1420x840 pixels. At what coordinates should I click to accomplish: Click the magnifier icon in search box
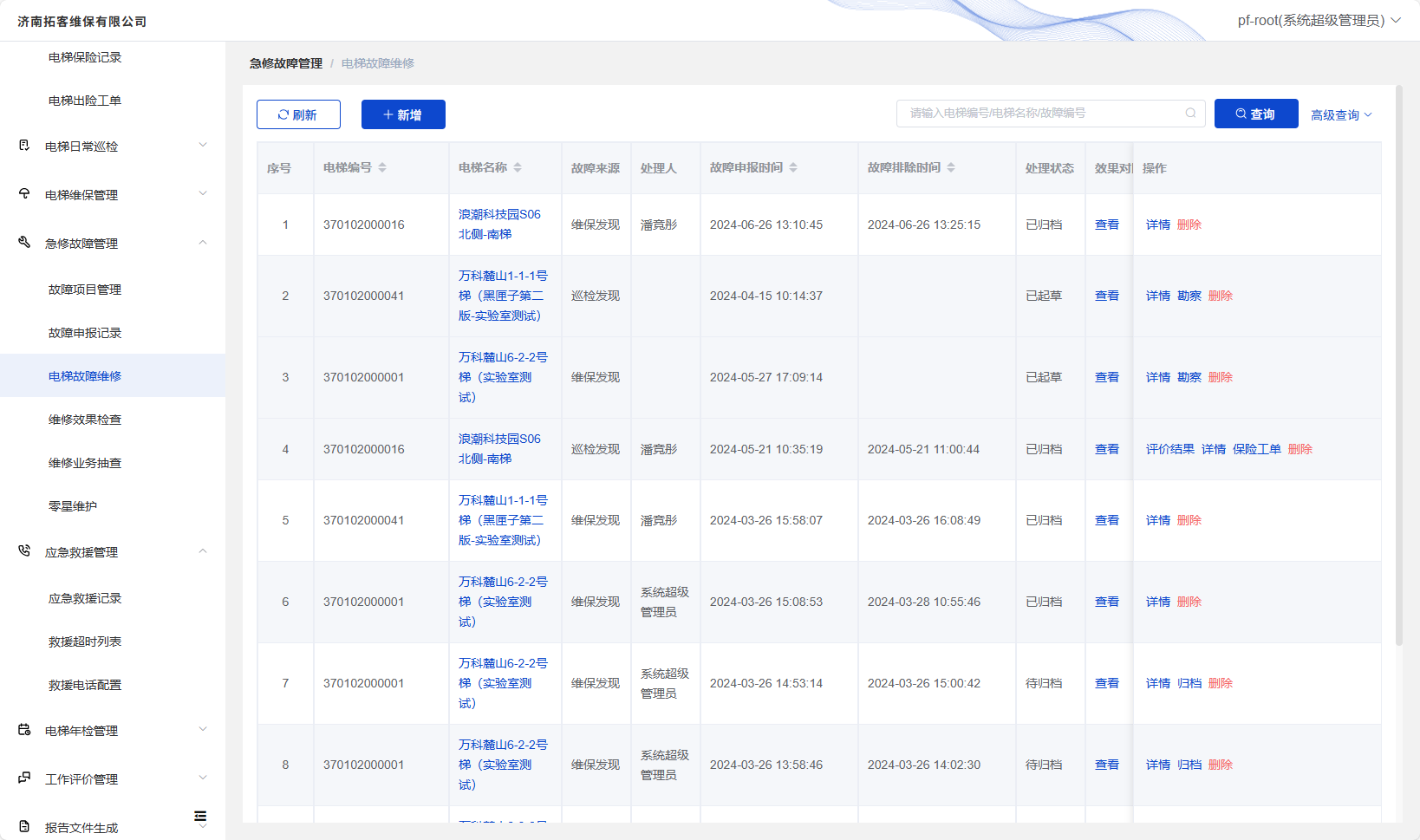point(1191,113)
